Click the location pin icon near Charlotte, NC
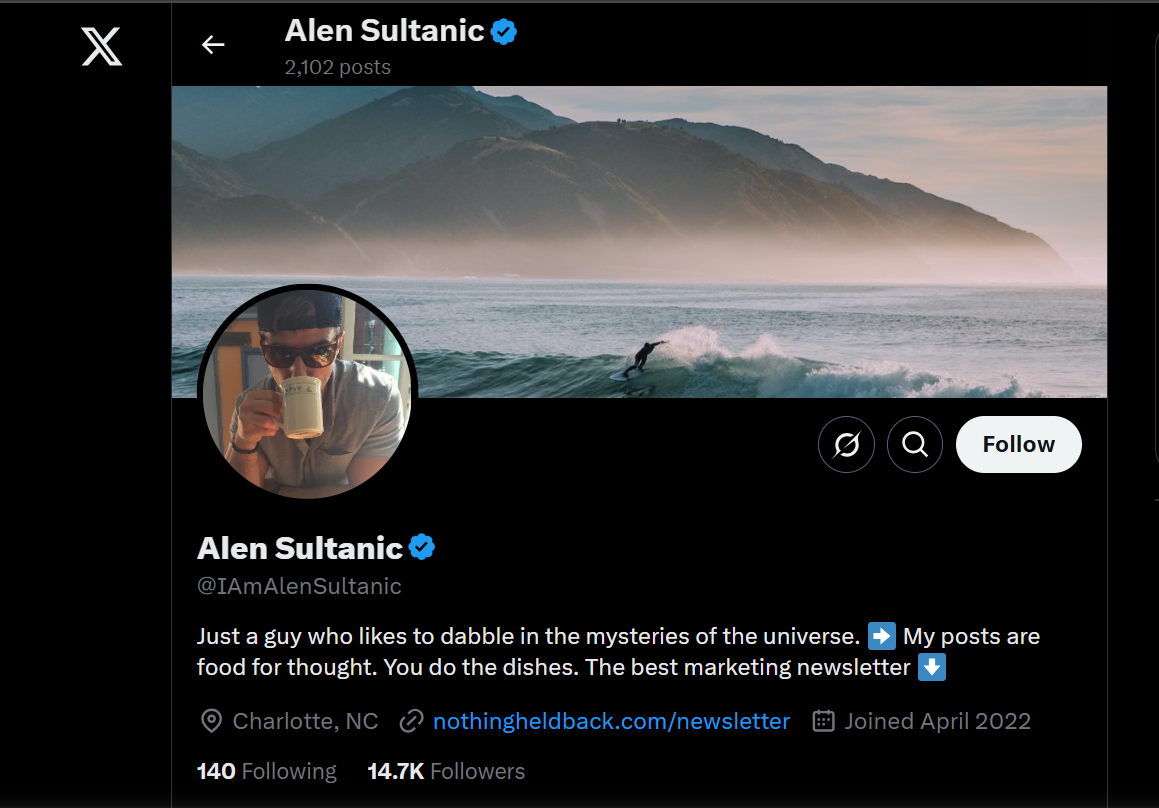Screen dimensions: 1159x808 pos(210,720)
